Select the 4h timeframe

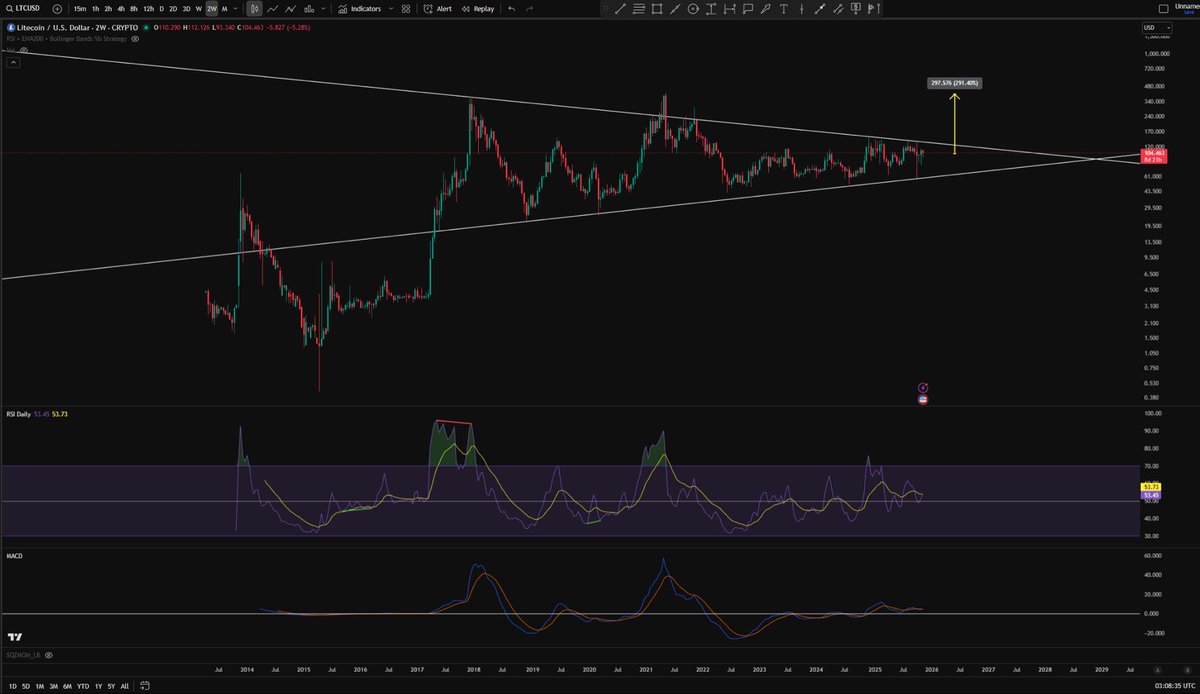121,9
